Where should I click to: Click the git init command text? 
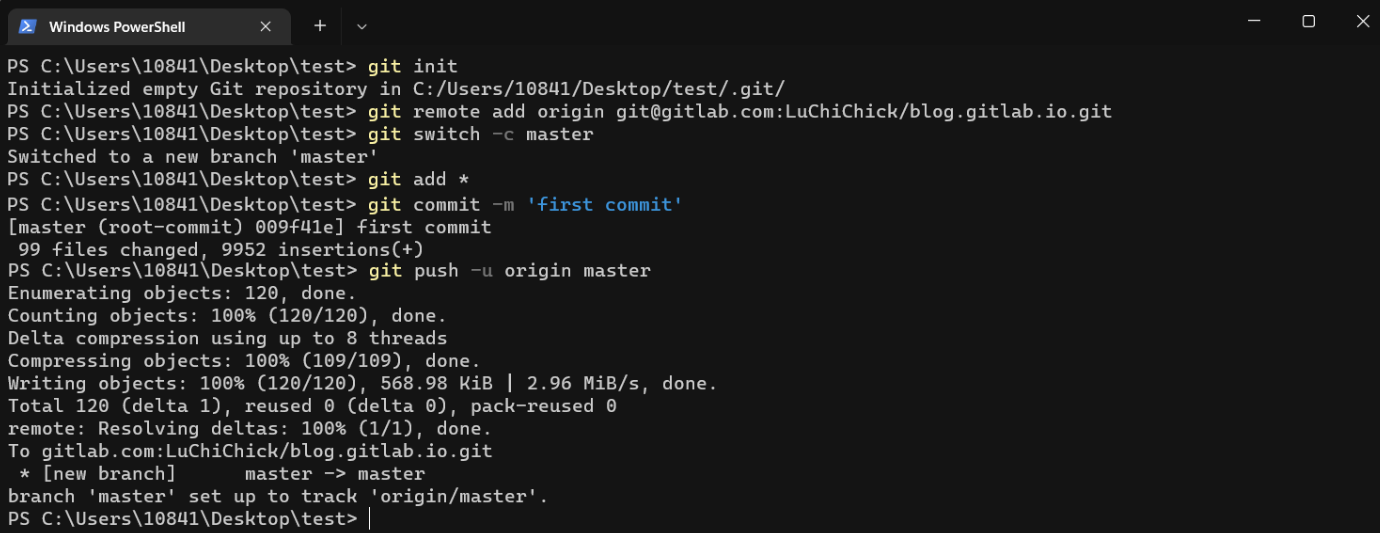[412, 67]
